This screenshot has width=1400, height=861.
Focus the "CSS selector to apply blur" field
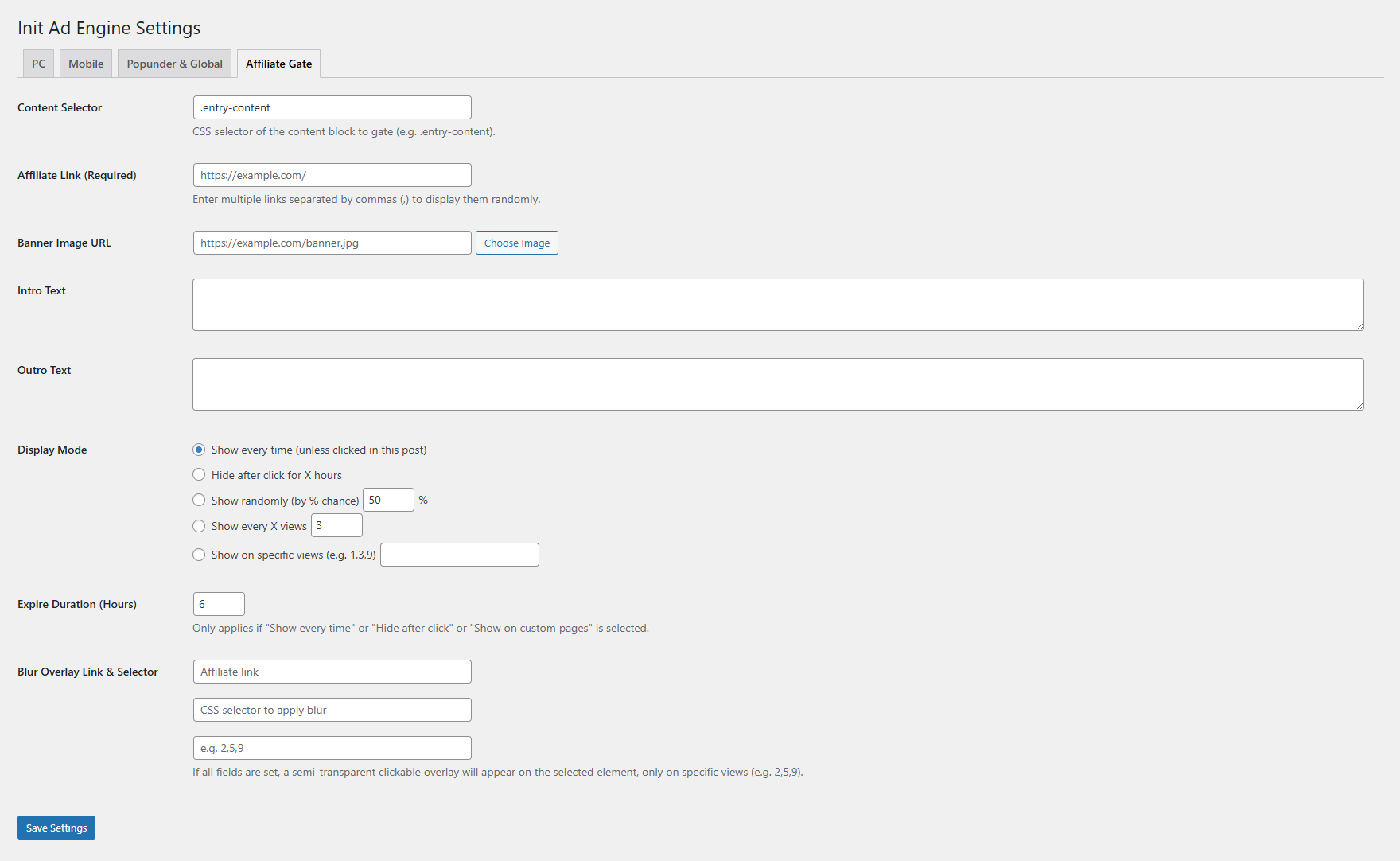[332, 709]
